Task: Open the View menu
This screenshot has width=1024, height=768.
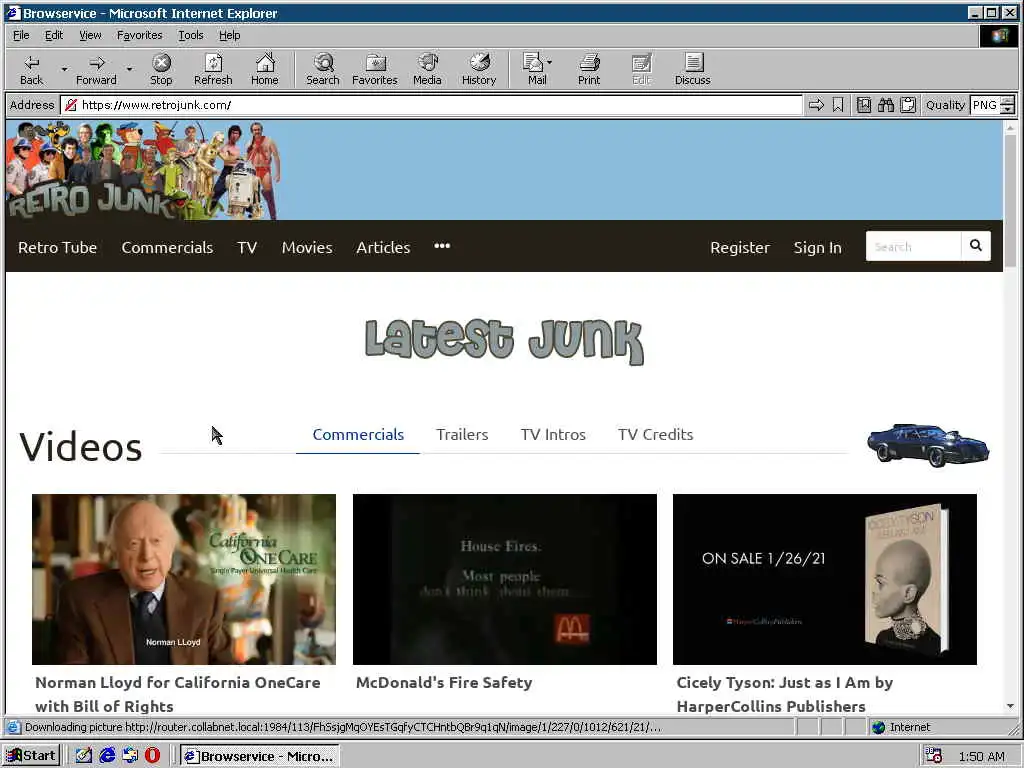Action: point(90,35)
